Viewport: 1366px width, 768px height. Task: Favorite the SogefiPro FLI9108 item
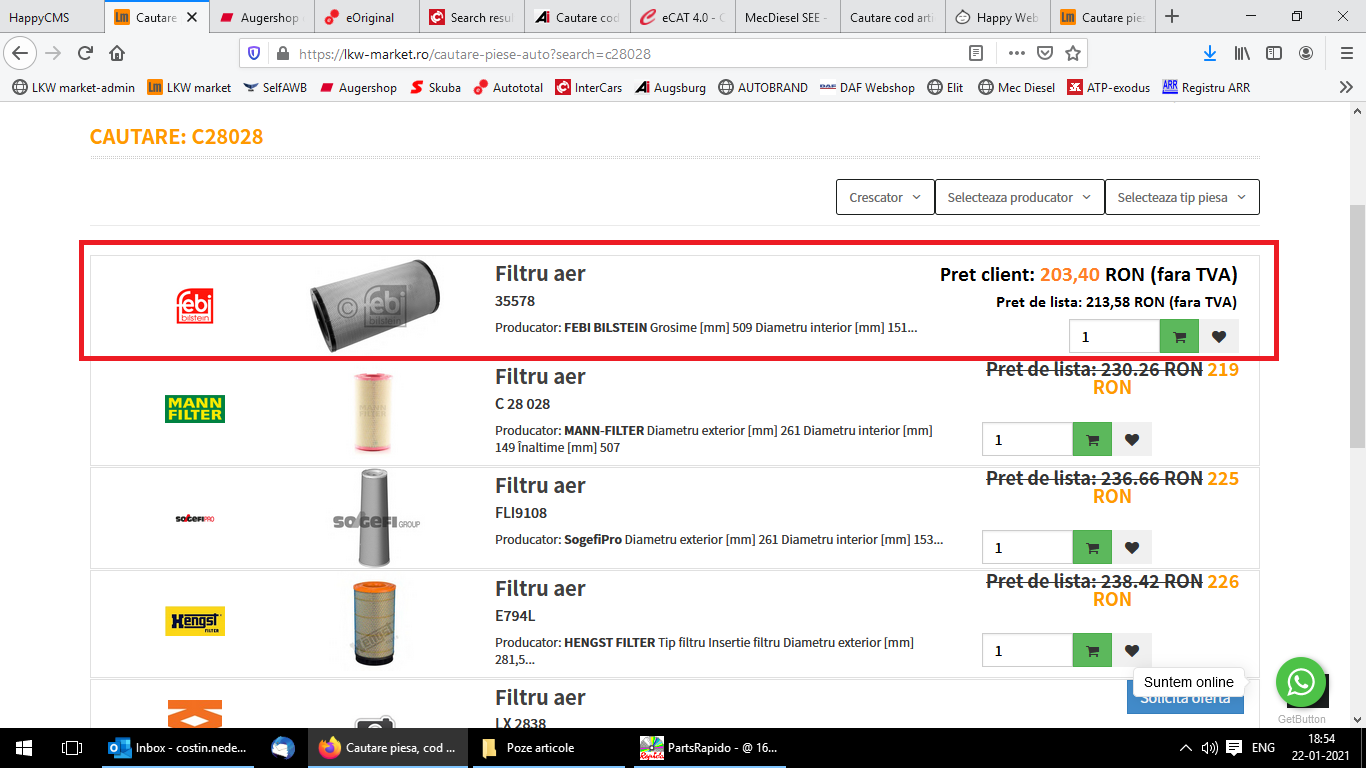click(x=1132, y=547)
